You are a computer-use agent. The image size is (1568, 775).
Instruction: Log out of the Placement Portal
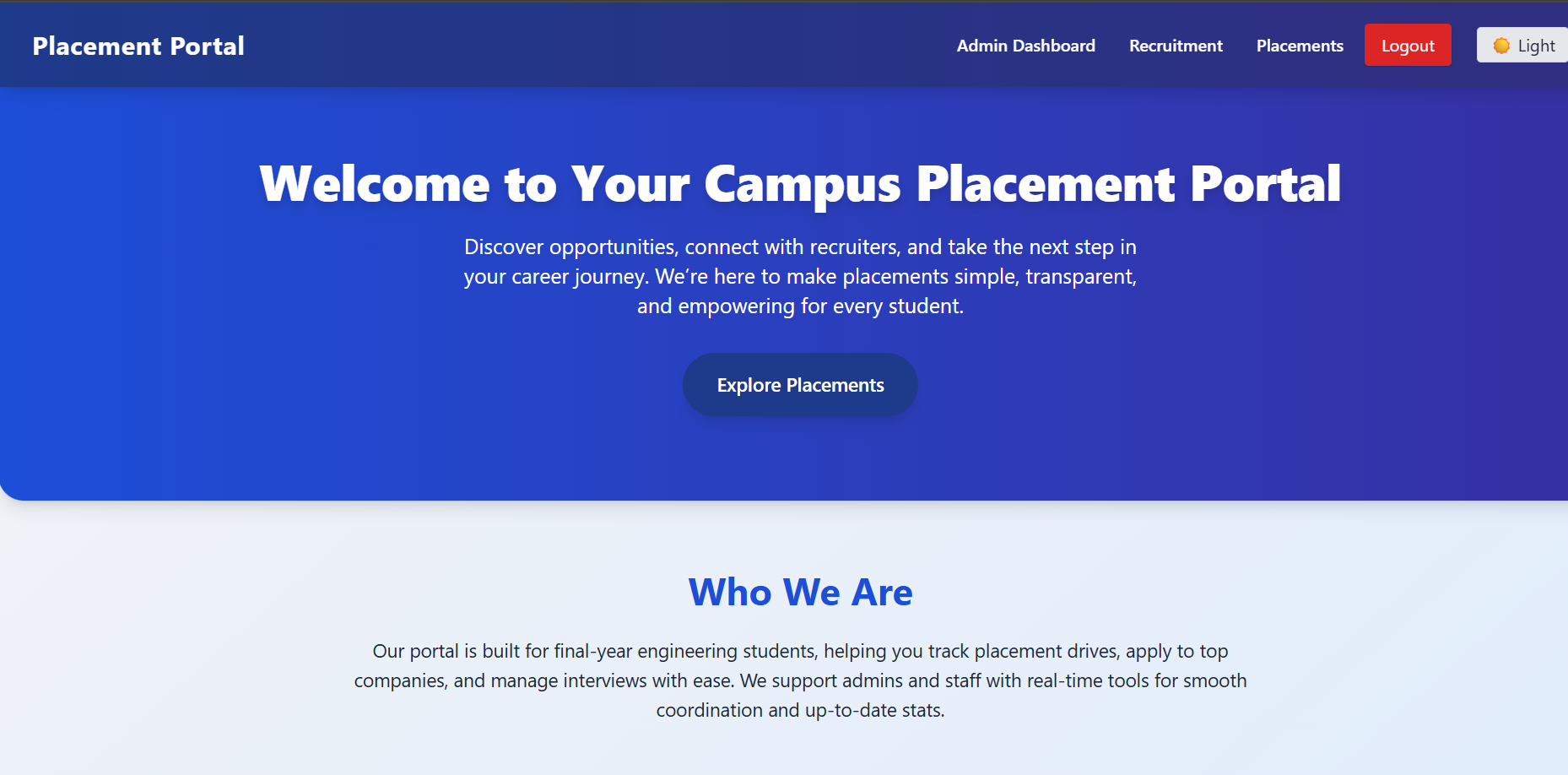tap(1407, 45)
